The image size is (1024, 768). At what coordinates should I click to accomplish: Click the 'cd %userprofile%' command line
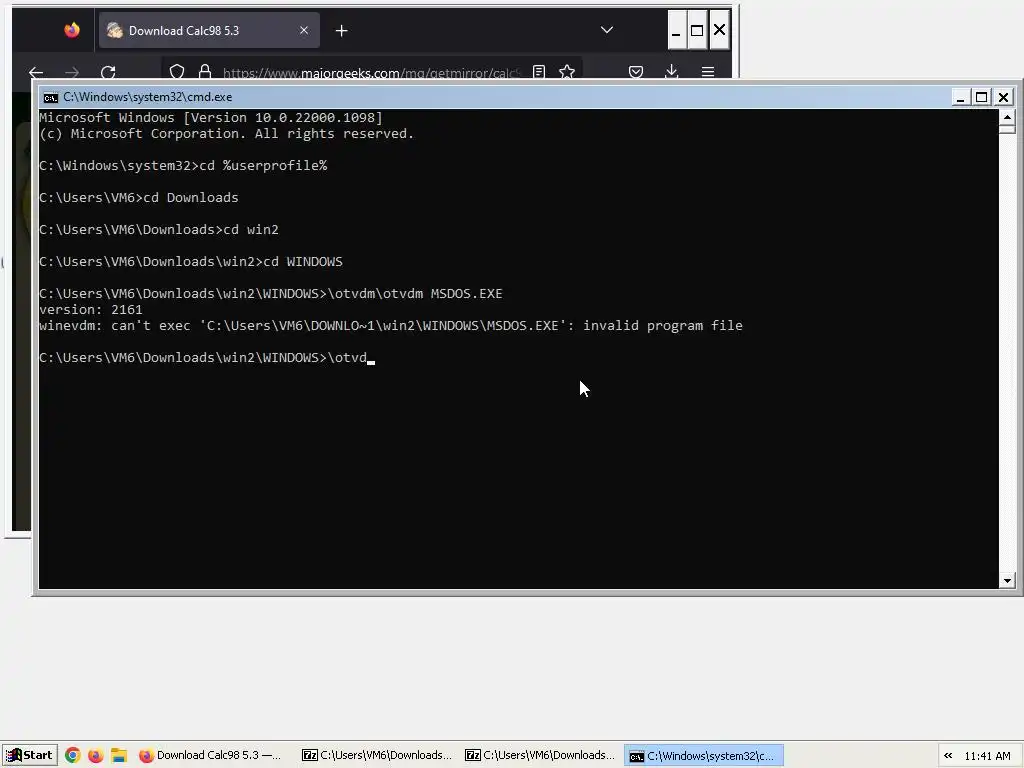tap(183, 165)
